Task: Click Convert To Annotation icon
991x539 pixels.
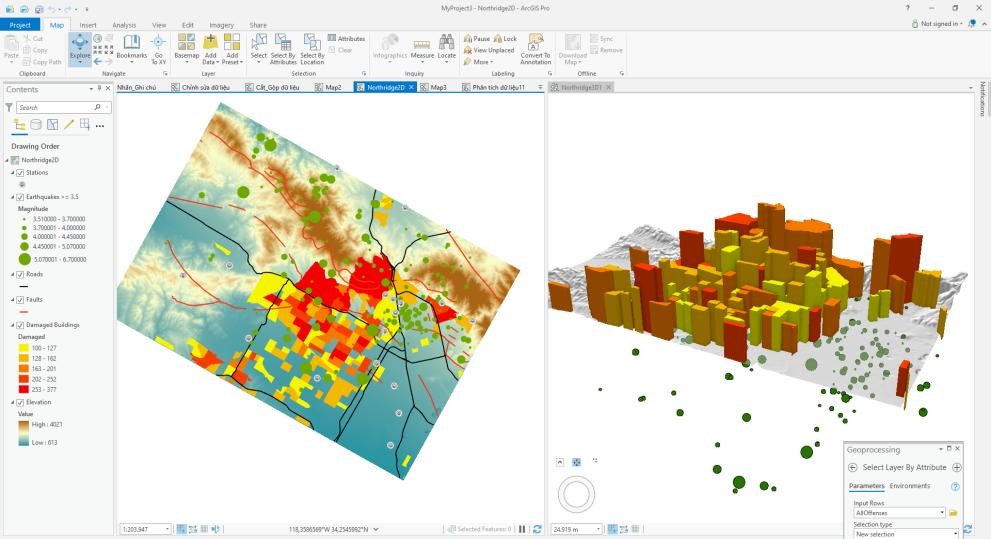Action: (x=535, y=42)
